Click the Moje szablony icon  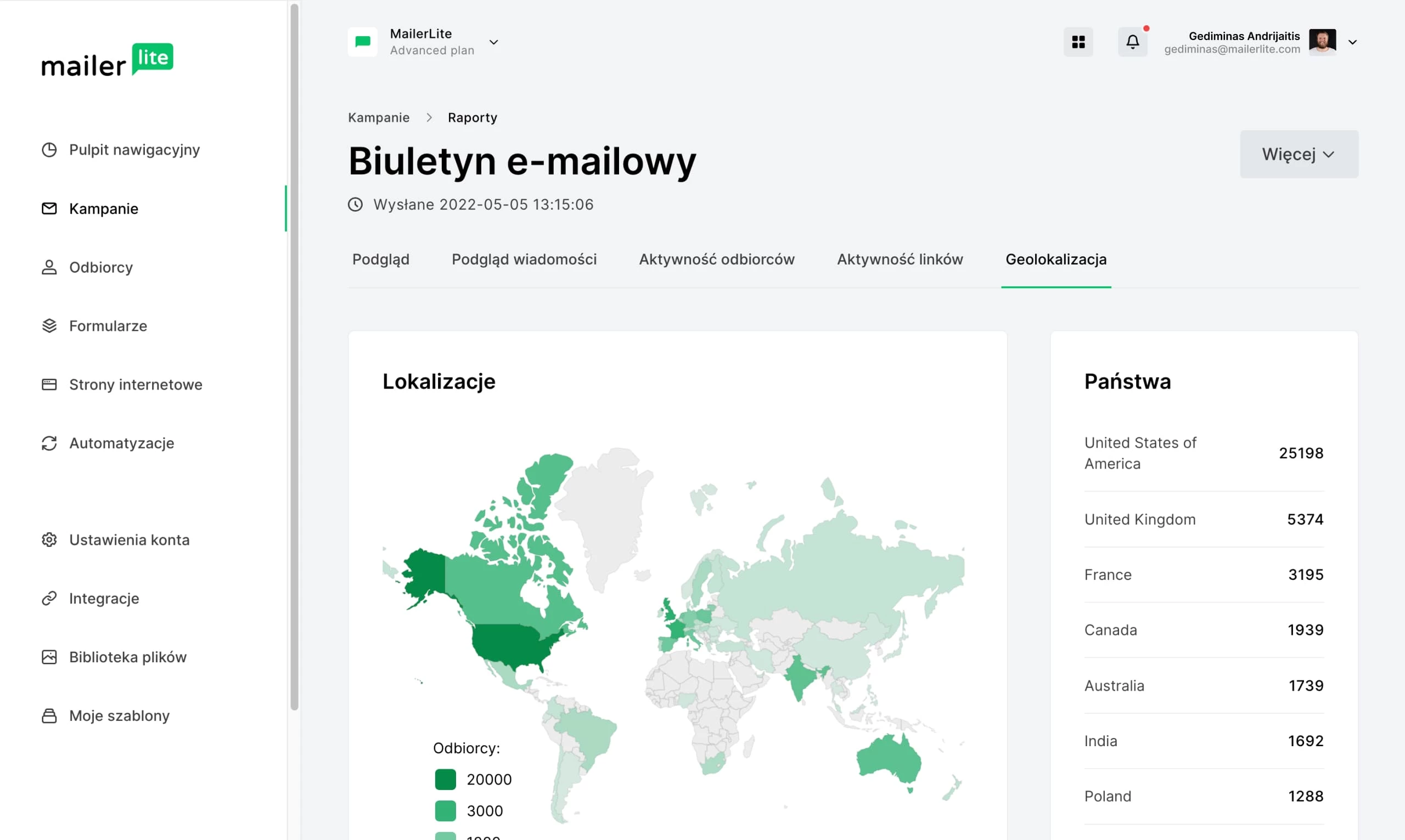point(49,715)
